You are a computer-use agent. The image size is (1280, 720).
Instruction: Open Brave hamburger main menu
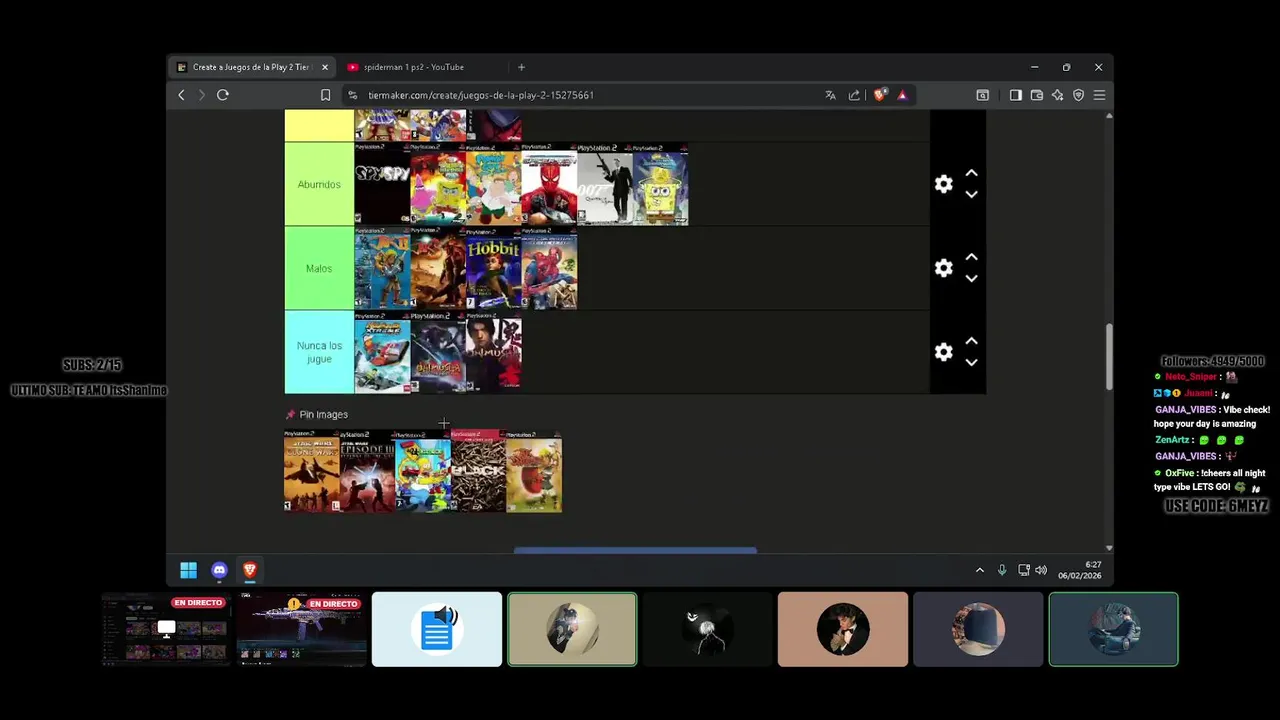point(1099,95)
